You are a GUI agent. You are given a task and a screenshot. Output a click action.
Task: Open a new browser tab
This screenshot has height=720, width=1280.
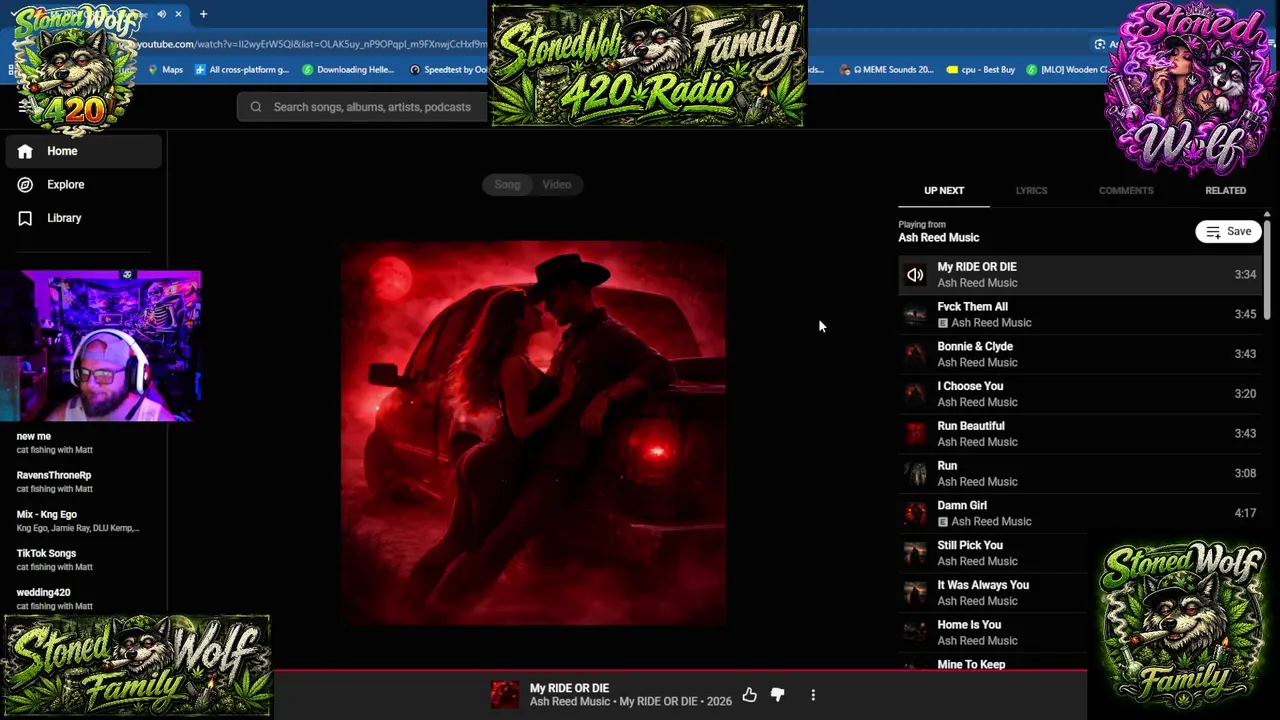[203, 14]
